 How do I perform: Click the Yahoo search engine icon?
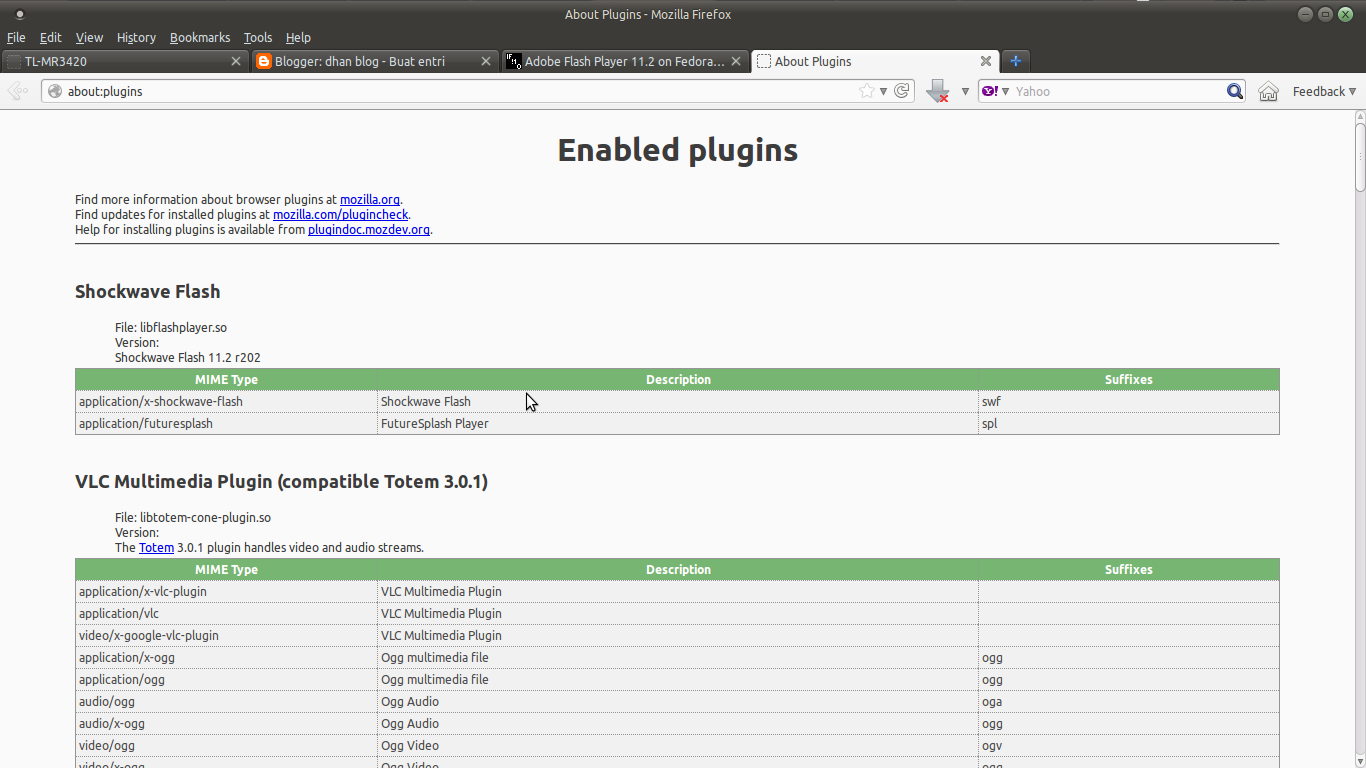pyautogui.click(x=989, y=91)
